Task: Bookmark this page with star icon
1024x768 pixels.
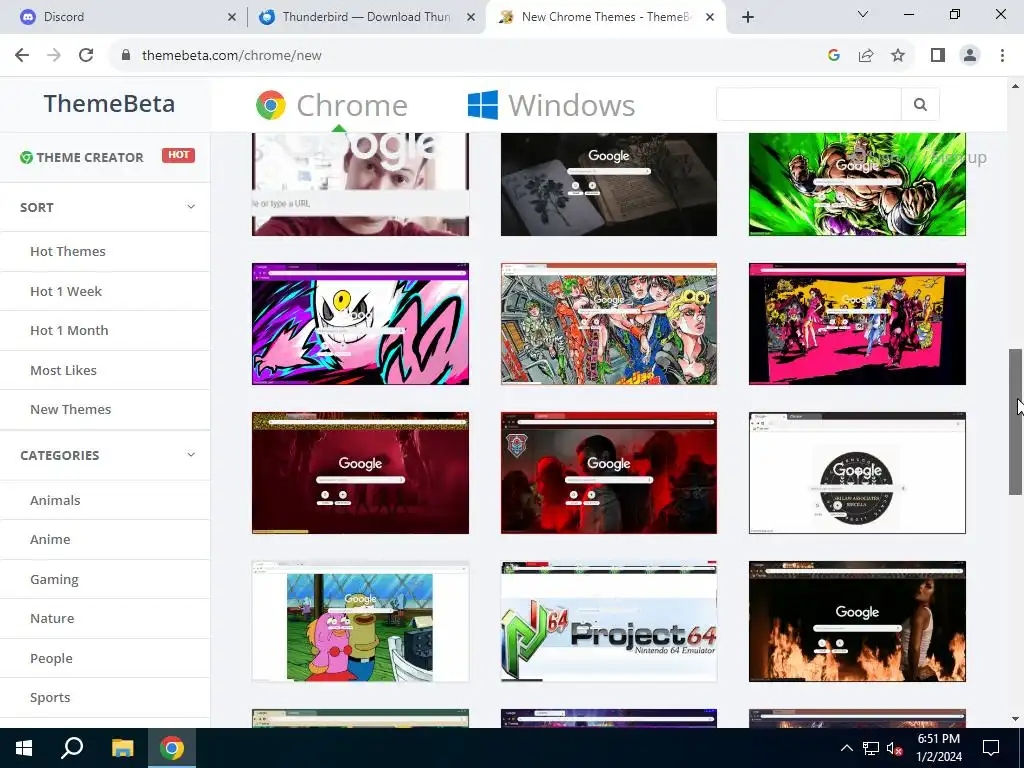Action: pos(898,56)
